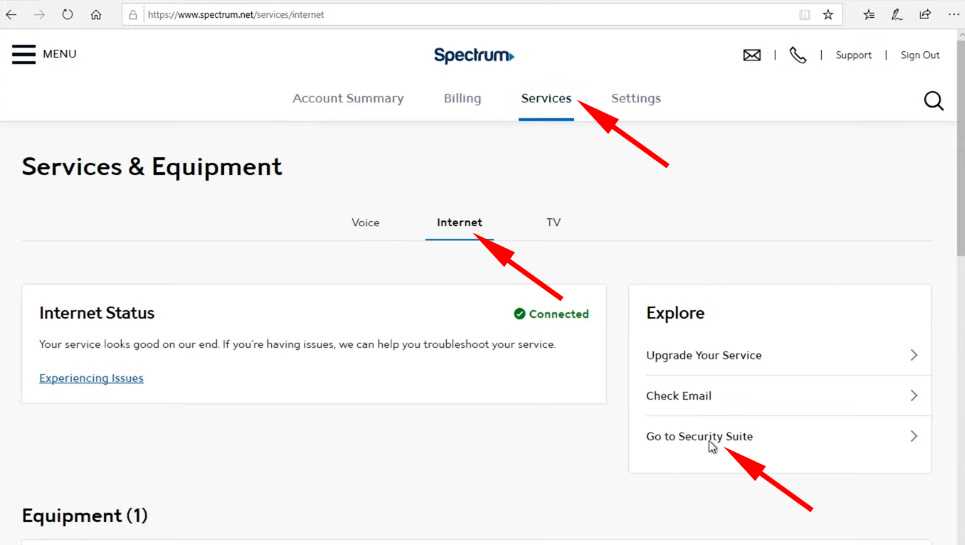Open the mail envelope icon
This screenshot has height=545, width=965.
point(752,55)
